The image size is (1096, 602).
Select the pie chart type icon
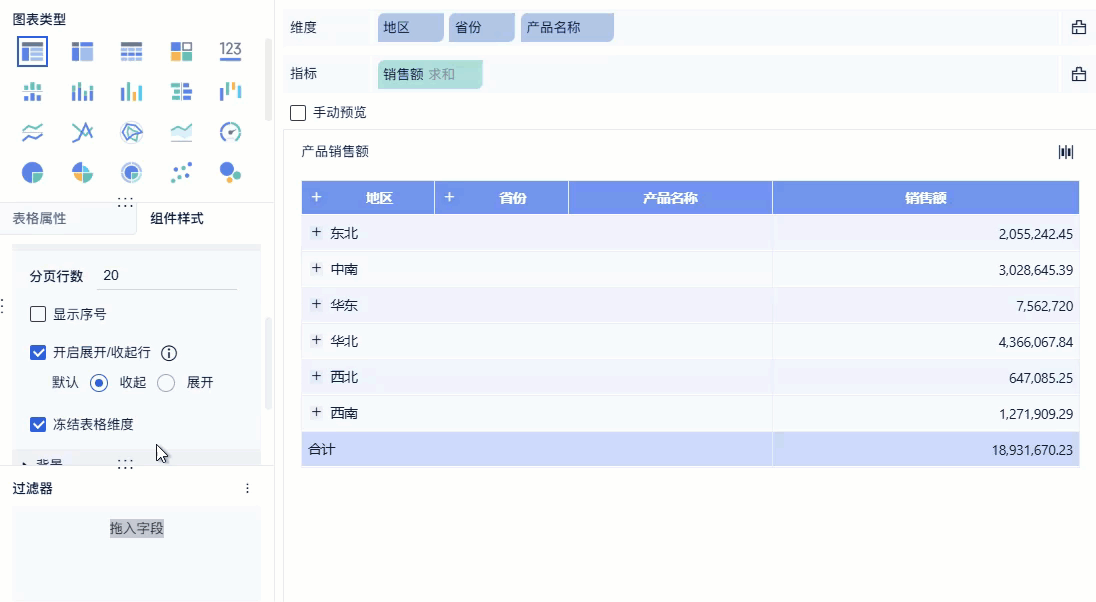(32, 171)
